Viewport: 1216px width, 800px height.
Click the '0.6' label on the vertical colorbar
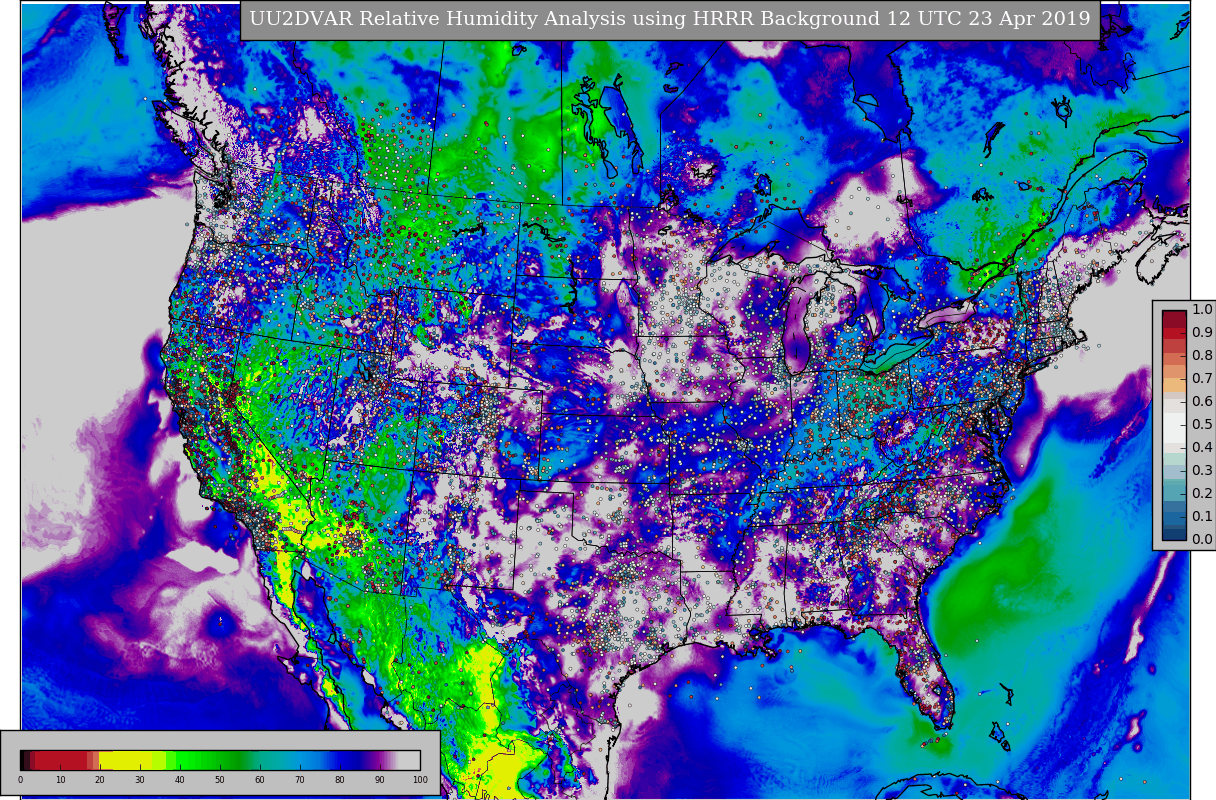click(1202, 402)
